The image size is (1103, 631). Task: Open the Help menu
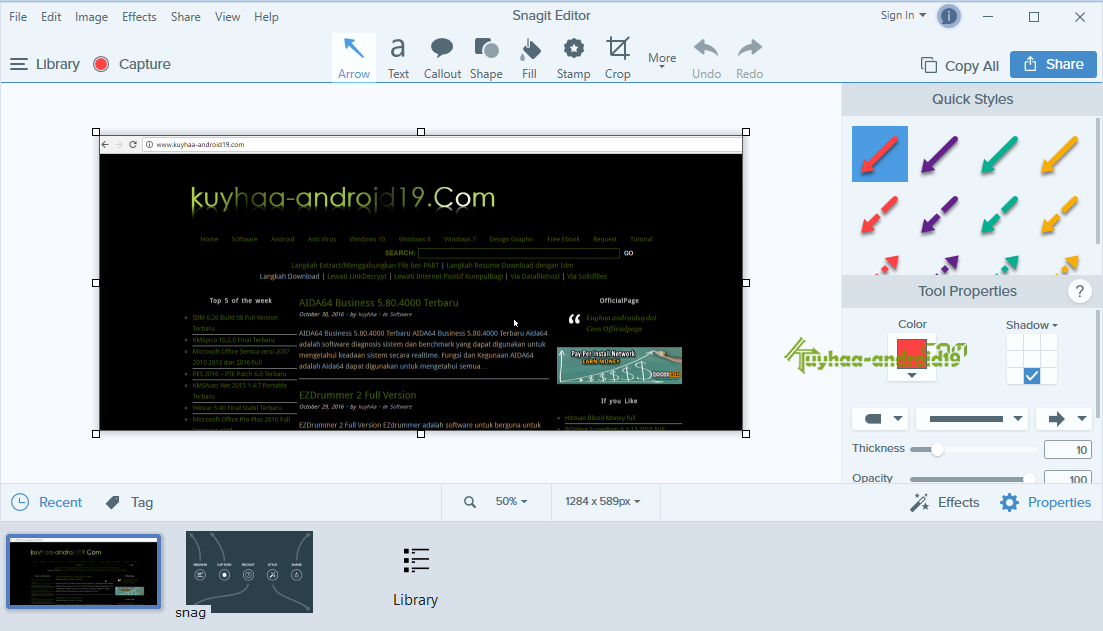[x=266, y=17]
